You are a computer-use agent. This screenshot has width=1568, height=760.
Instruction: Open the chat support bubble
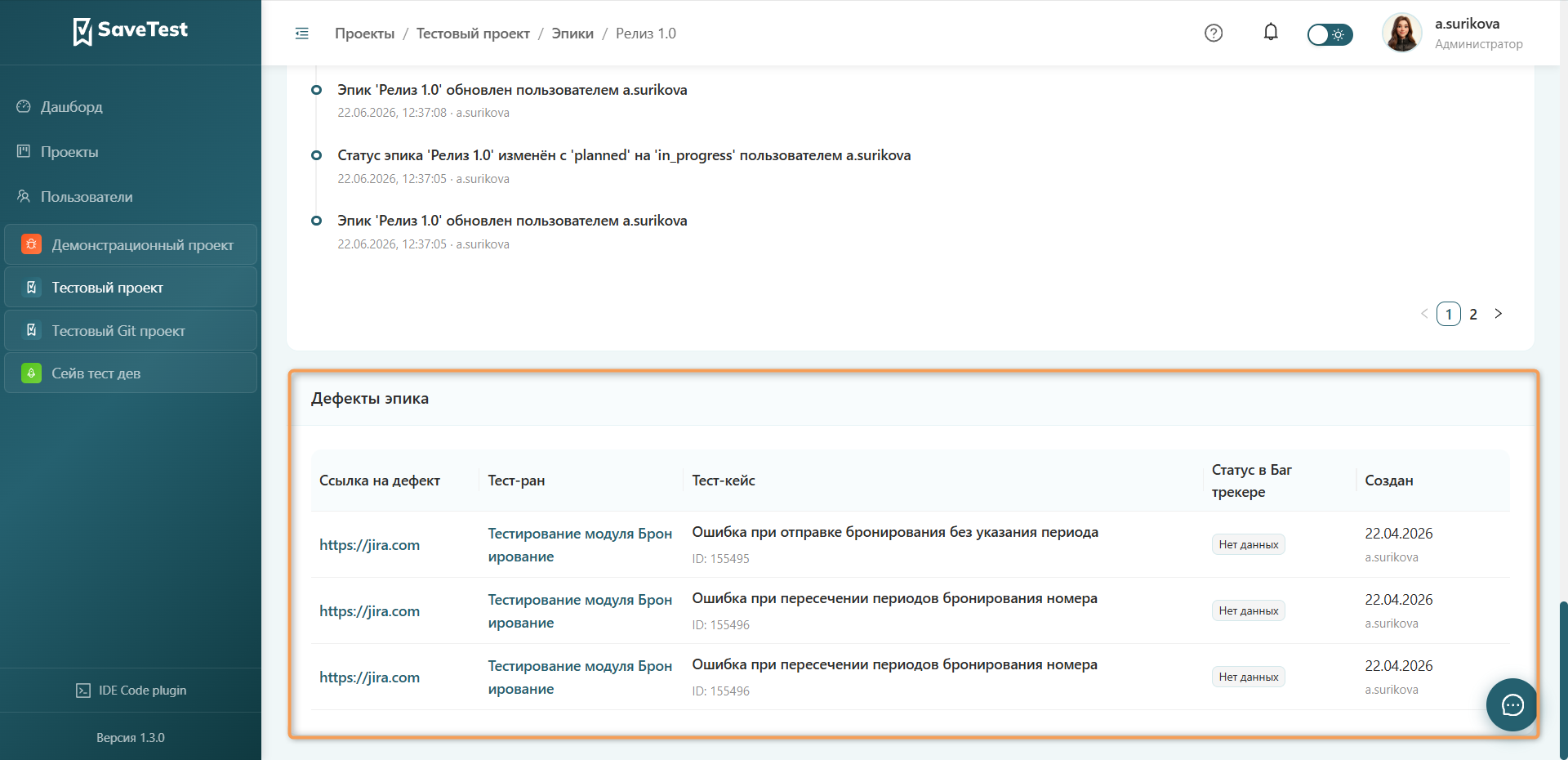click(x=1512, y=704)
